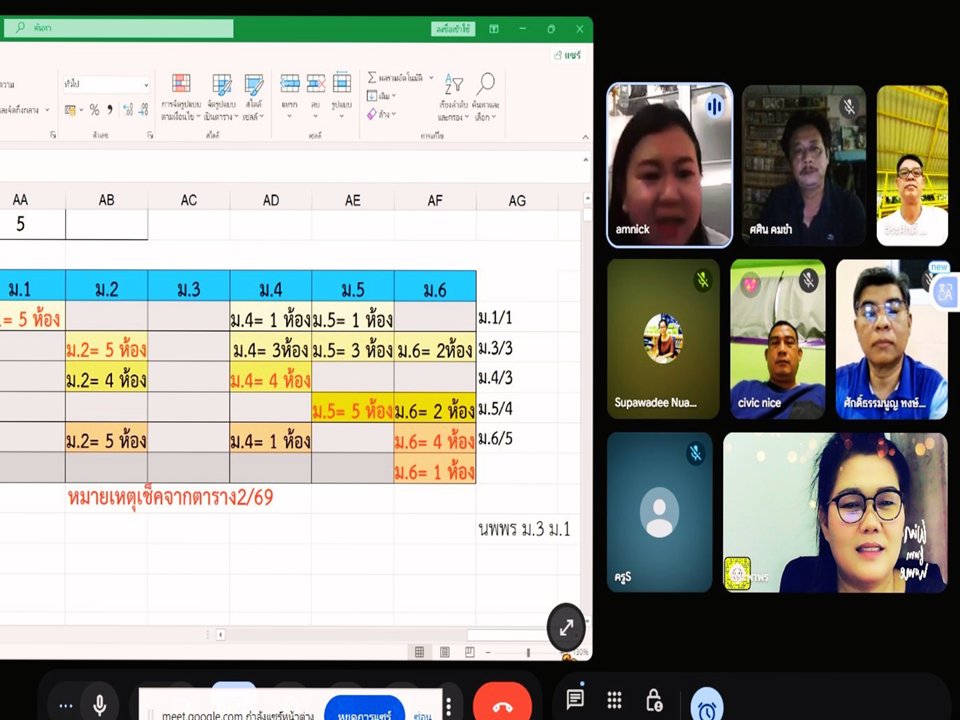
Task: Click the AutoSum sigma icon
Action: pyautogui.click(x=372, y=78)
